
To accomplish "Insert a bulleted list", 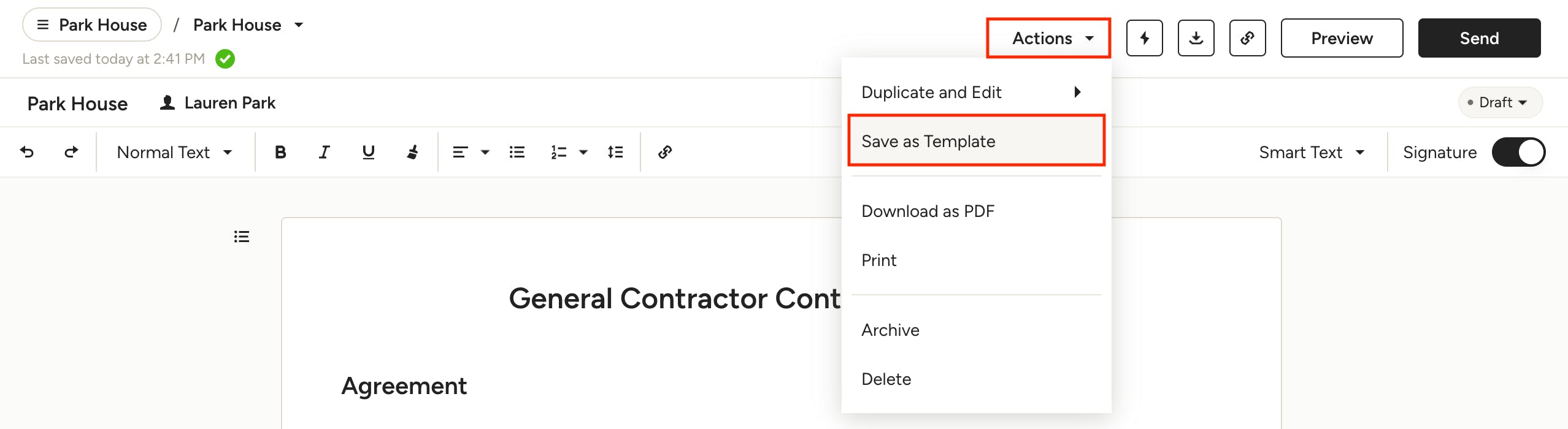I will pos(517,152).
